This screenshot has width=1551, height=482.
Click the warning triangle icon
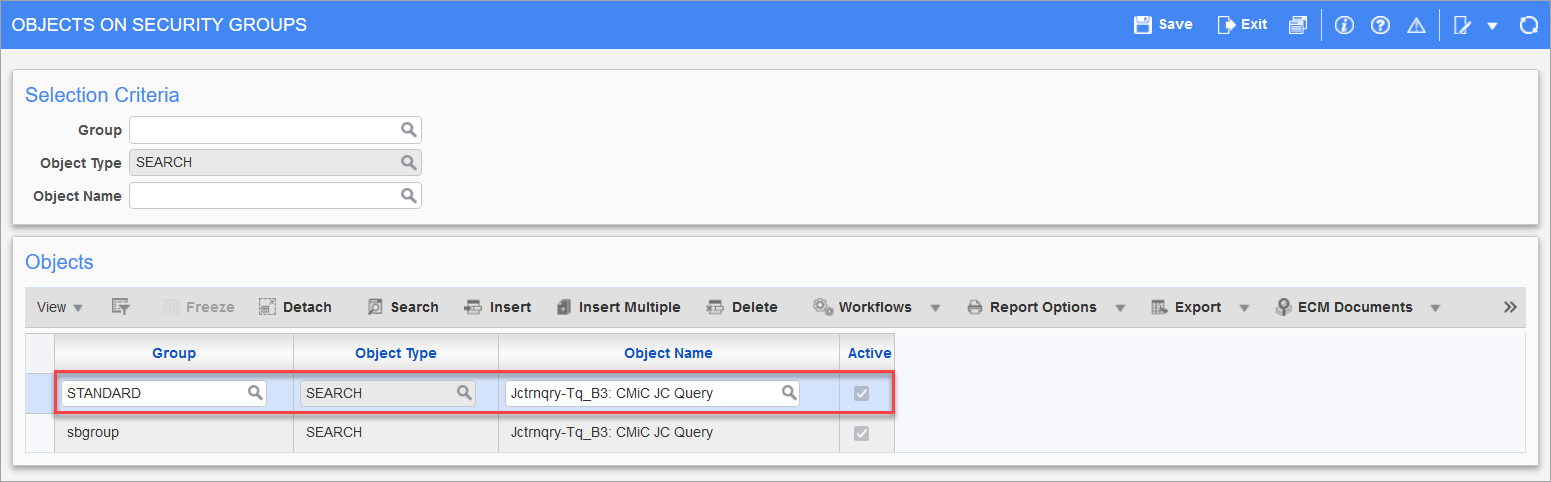[1416, 25]
